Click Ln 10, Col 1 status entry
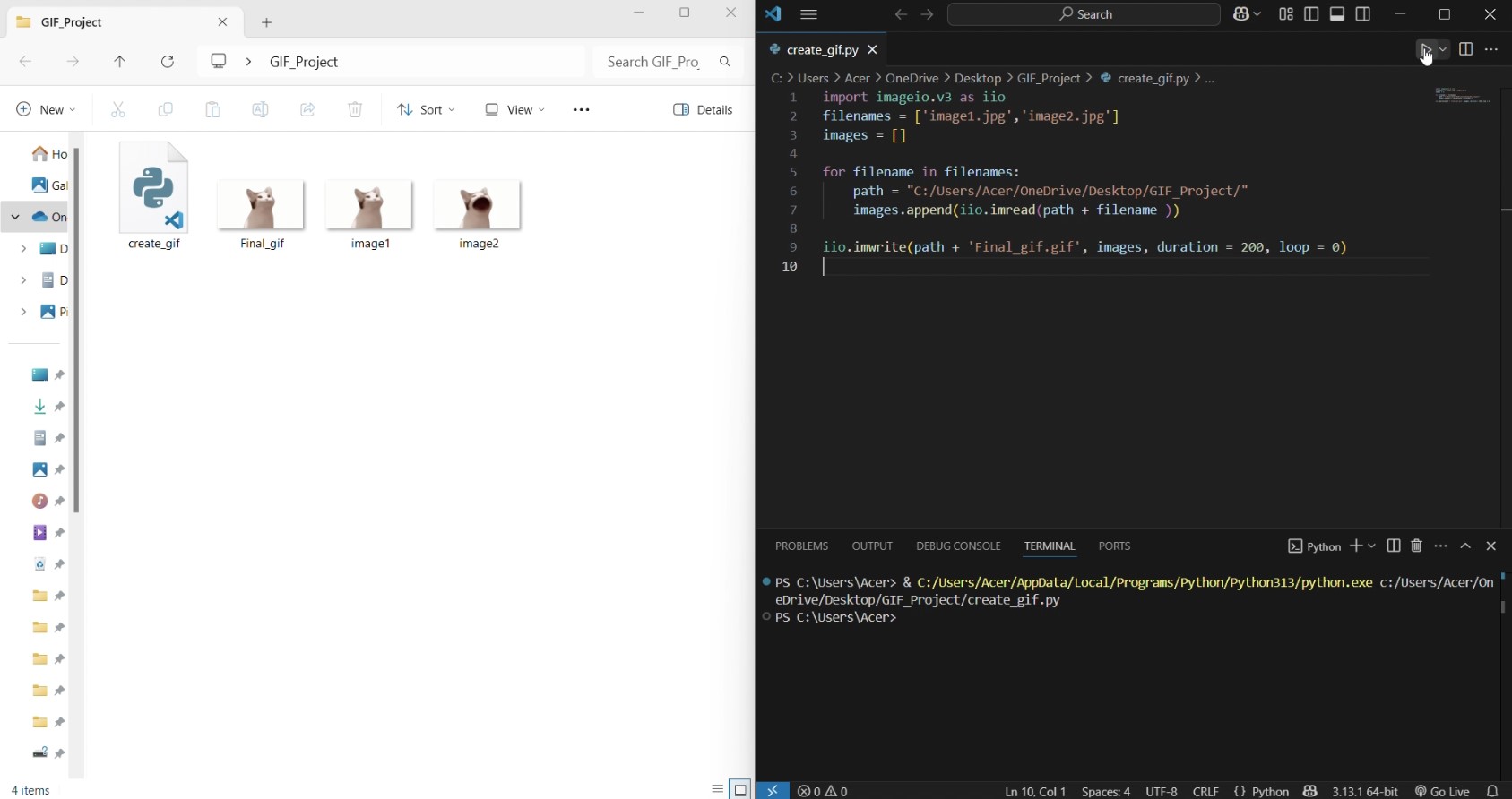Screen dimensions: 1512x799 pyautogui.click(x=1035, y=791)
